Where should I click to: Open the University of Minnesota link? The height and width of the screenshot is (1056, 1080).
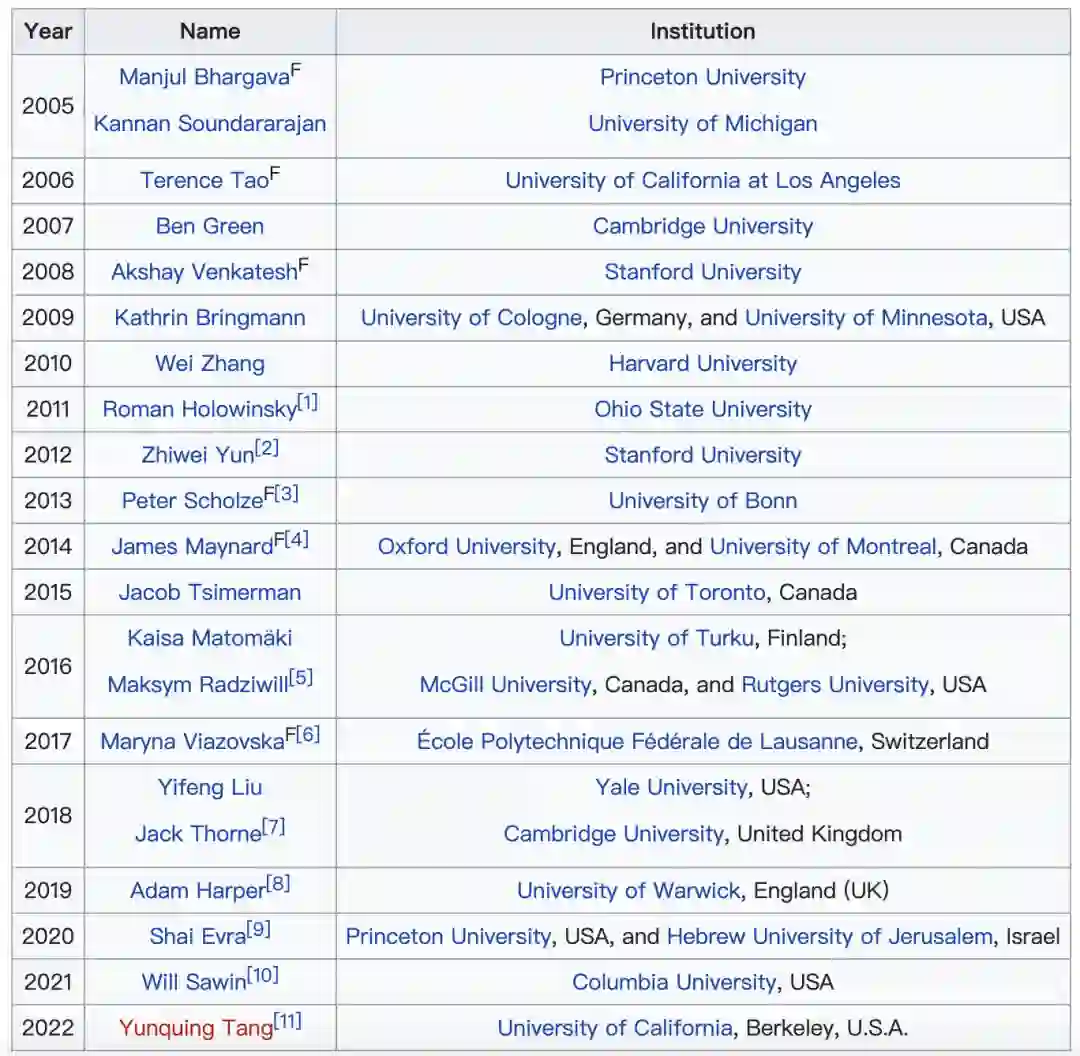866,318
